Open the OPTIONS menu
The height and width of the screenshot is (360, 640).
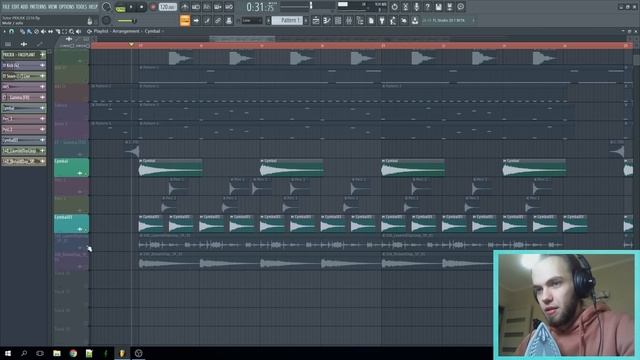click(67, 7)
